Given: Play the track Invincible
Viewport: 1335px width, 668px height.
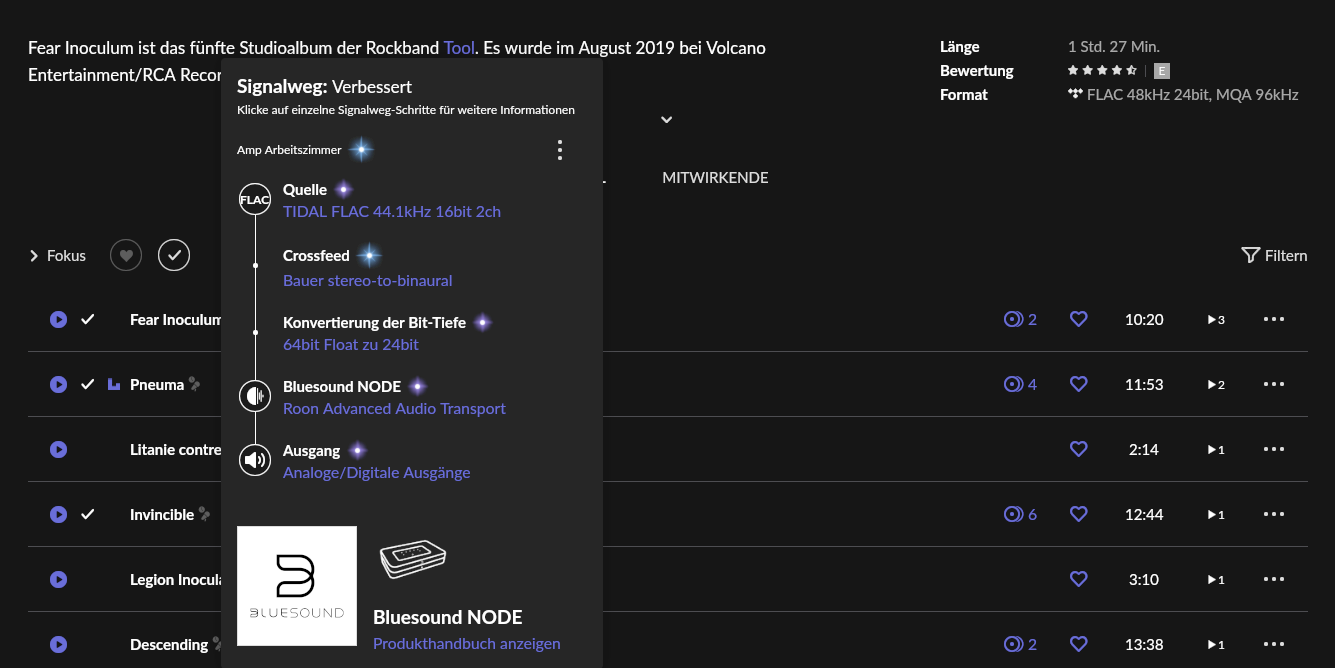Looking at the screenshot, I should tap(58, 515).
